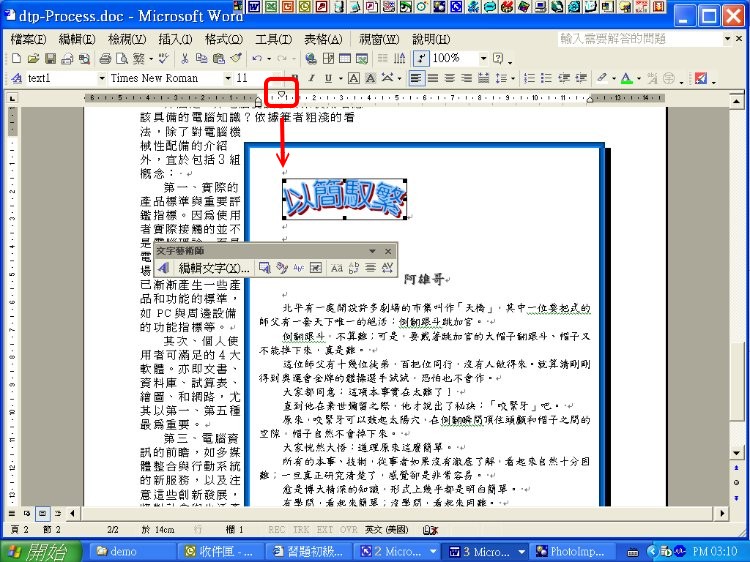Open Format WordArt dialog
Viewport: 750px width, 562px height.
point(282,268)
